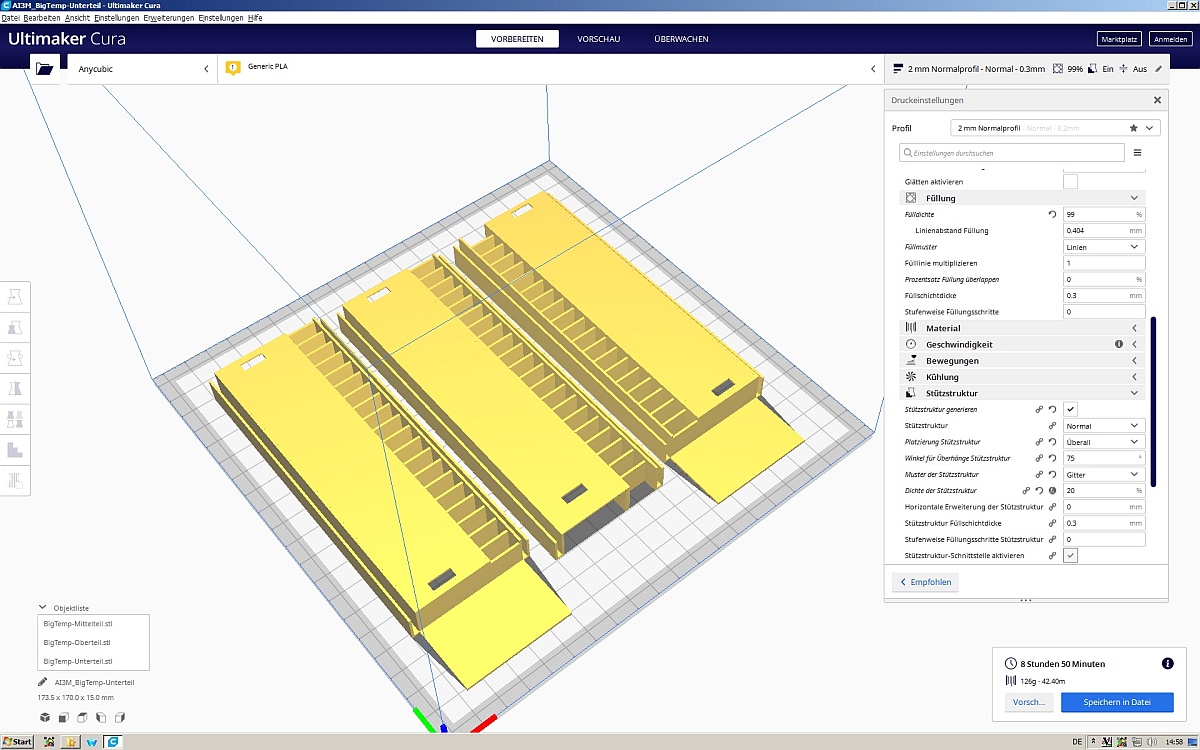Viewport: 1200px width, 750px height.
Task: Open the Profil dropdown for 2 mm Normalprofil
Action: (1054, 128)
